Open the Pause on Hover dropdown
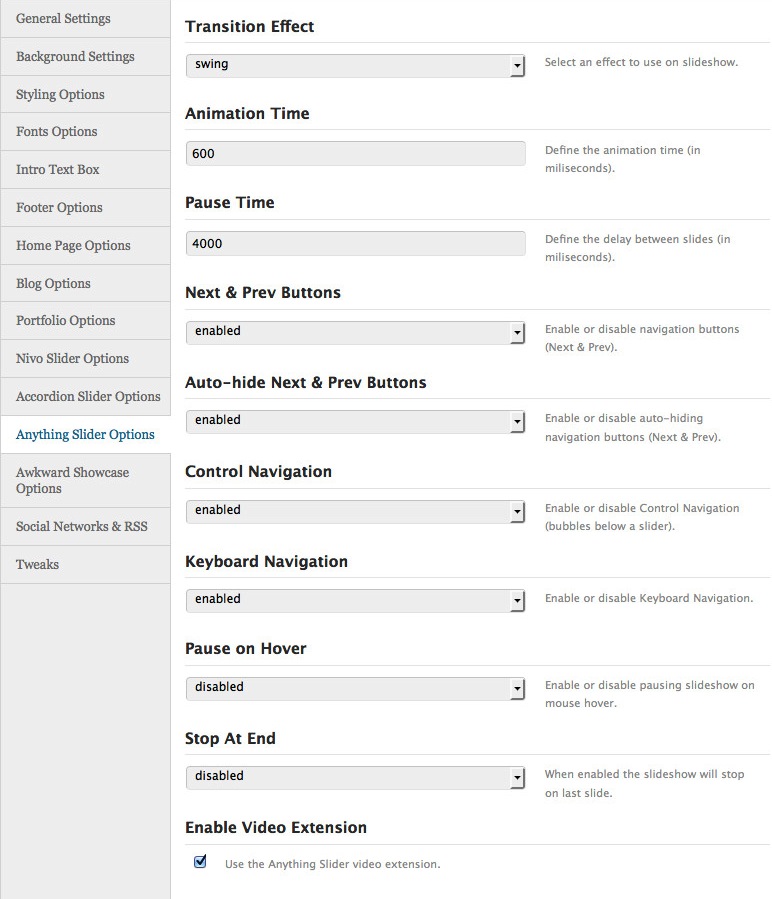 coord(355,688)
